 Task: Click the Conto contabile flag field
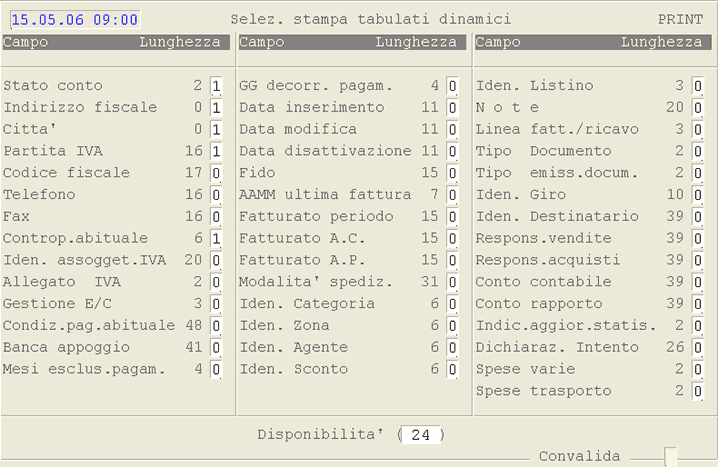[697, 282]
